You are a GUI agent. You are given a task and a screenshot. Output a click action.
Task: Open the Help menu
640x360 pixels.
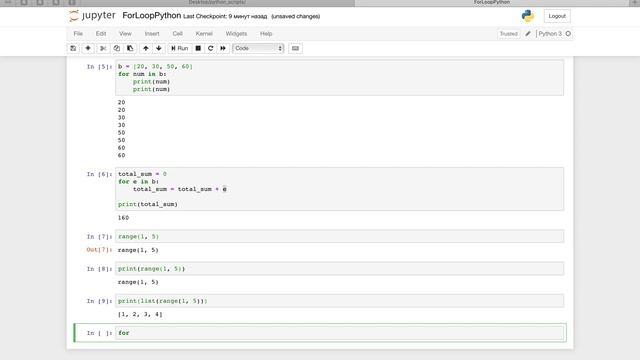coord(266,33)
